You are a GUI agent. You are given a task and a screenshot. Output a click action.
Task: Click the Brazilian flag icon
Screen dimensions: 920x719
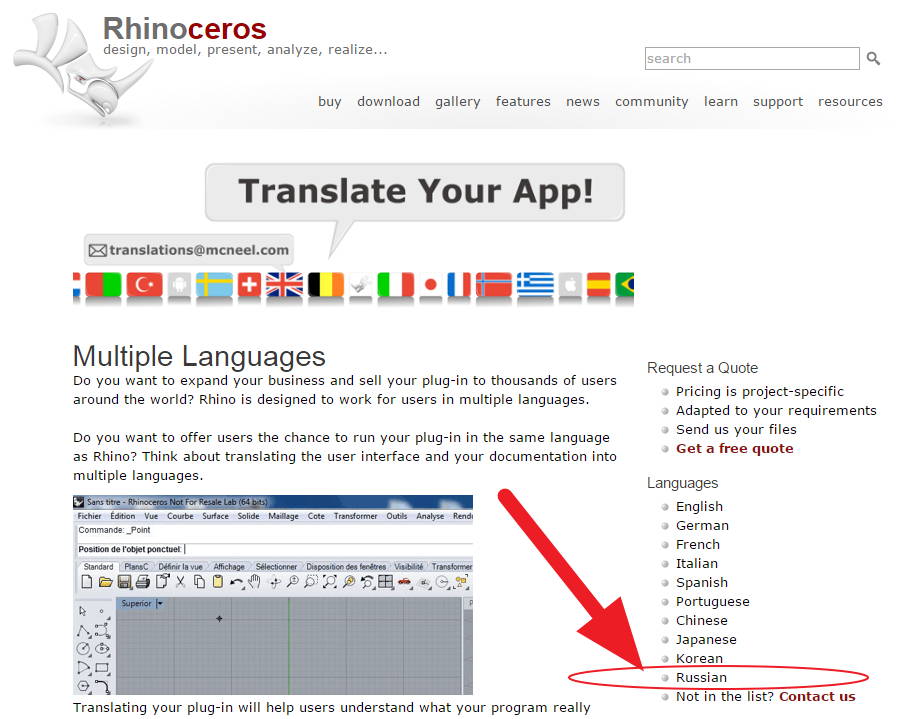pos(625,285)
